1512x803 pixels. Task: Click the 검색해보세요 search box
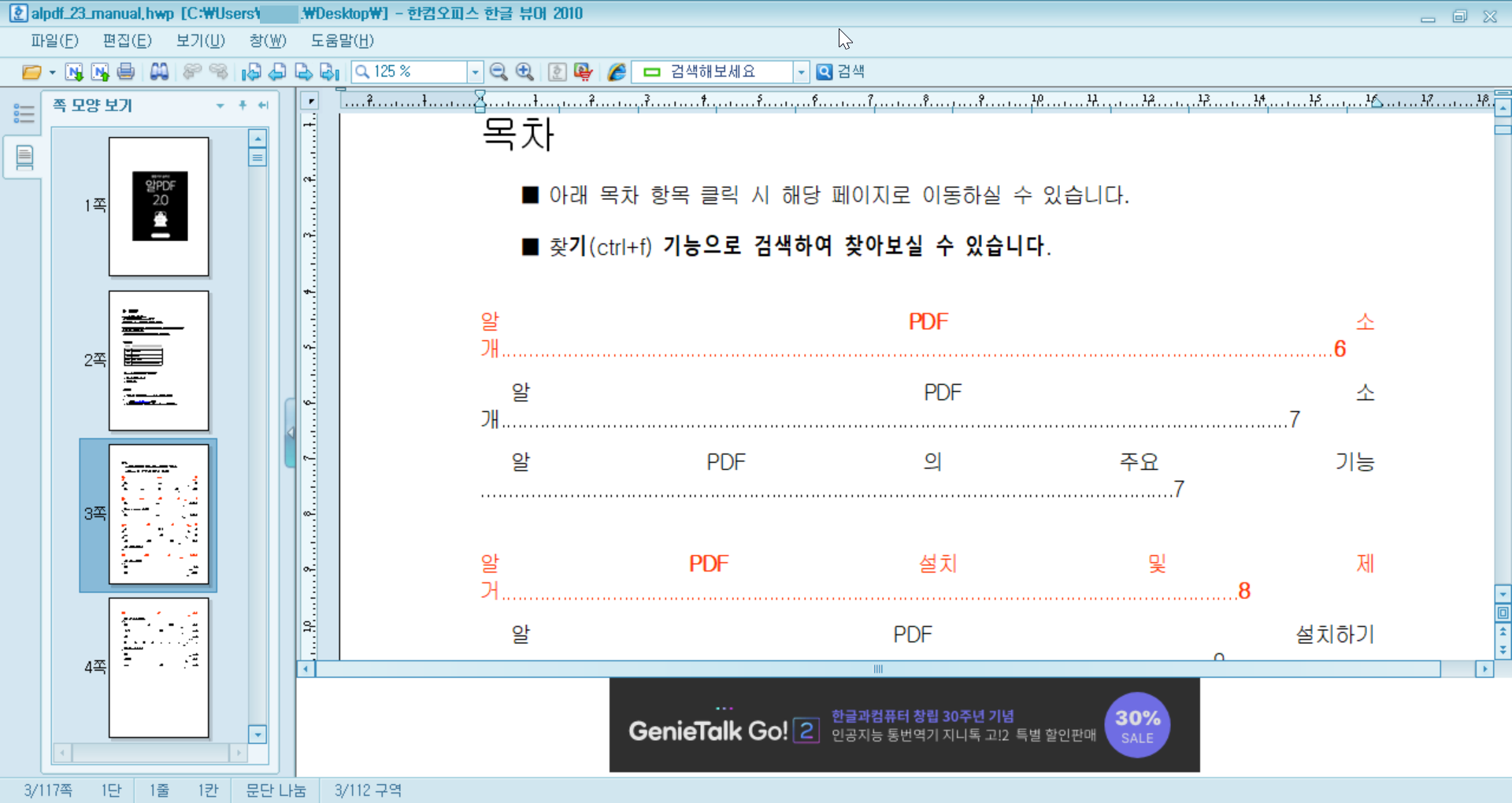tap(713, 72)
